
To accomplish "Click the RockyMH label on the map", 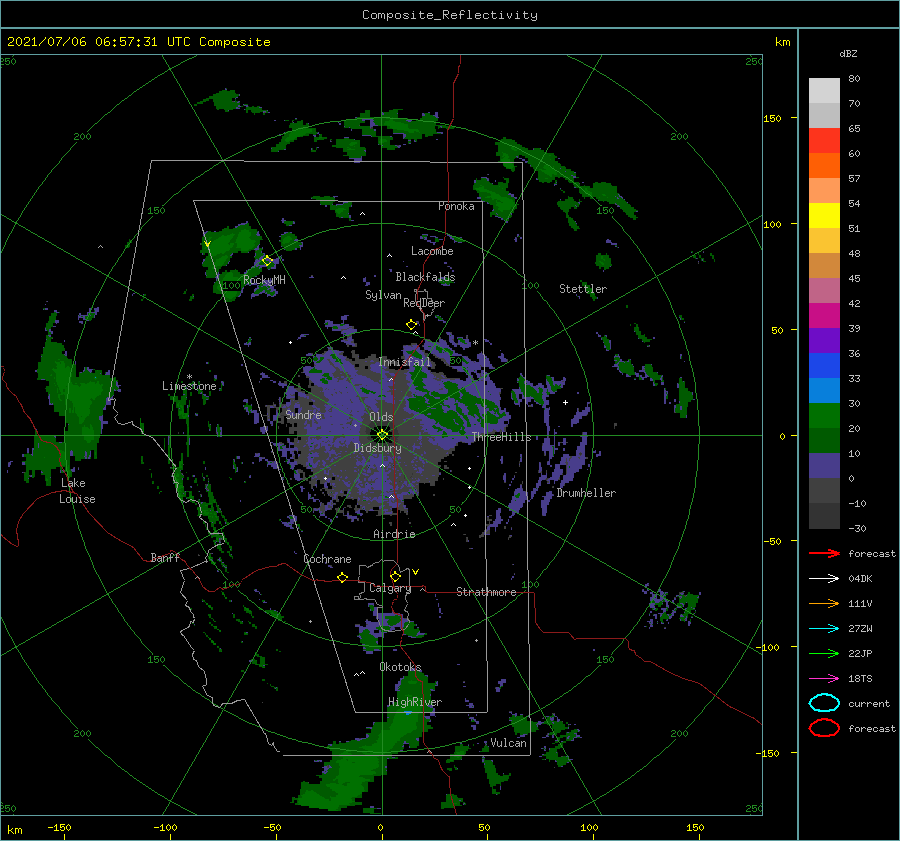I will (264, 280).
